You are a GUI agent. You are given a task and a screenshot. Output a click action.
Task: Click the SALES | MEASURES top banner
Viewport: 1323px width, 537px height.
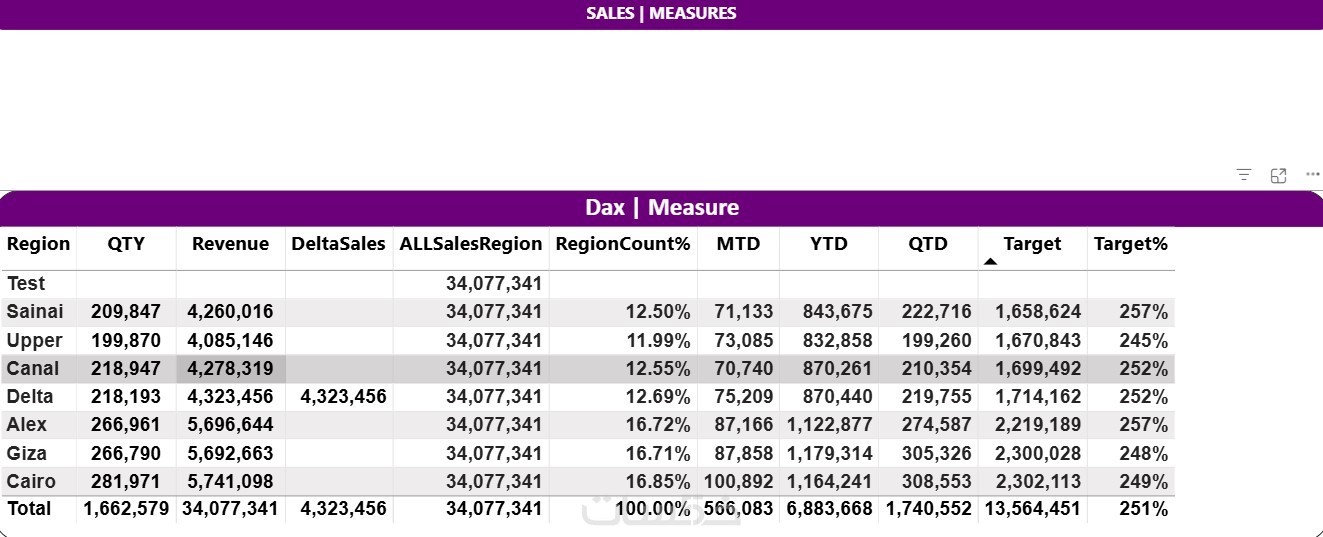point(661,13)
